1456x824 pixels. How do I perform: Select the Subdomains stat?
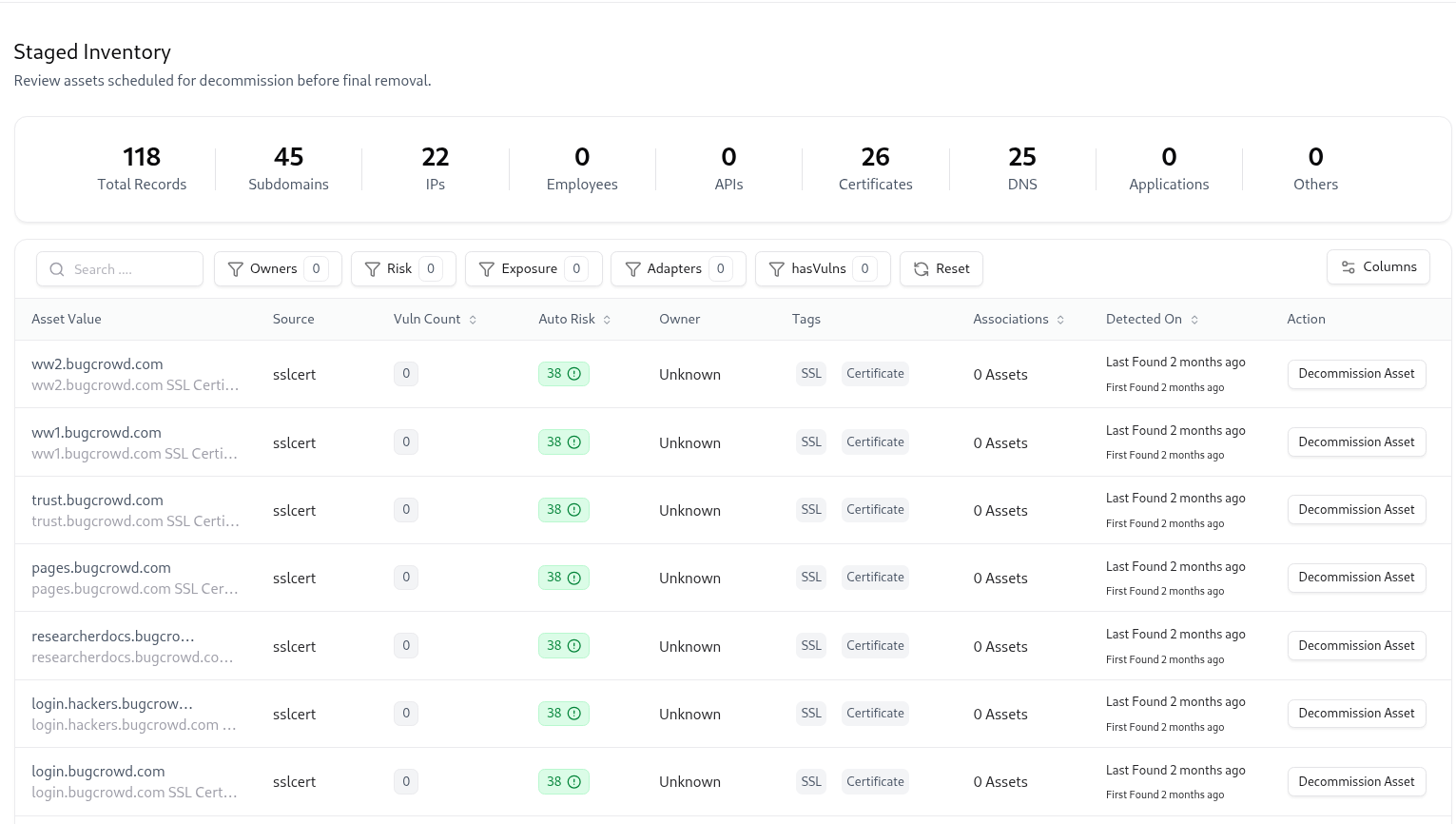point(288,169)
